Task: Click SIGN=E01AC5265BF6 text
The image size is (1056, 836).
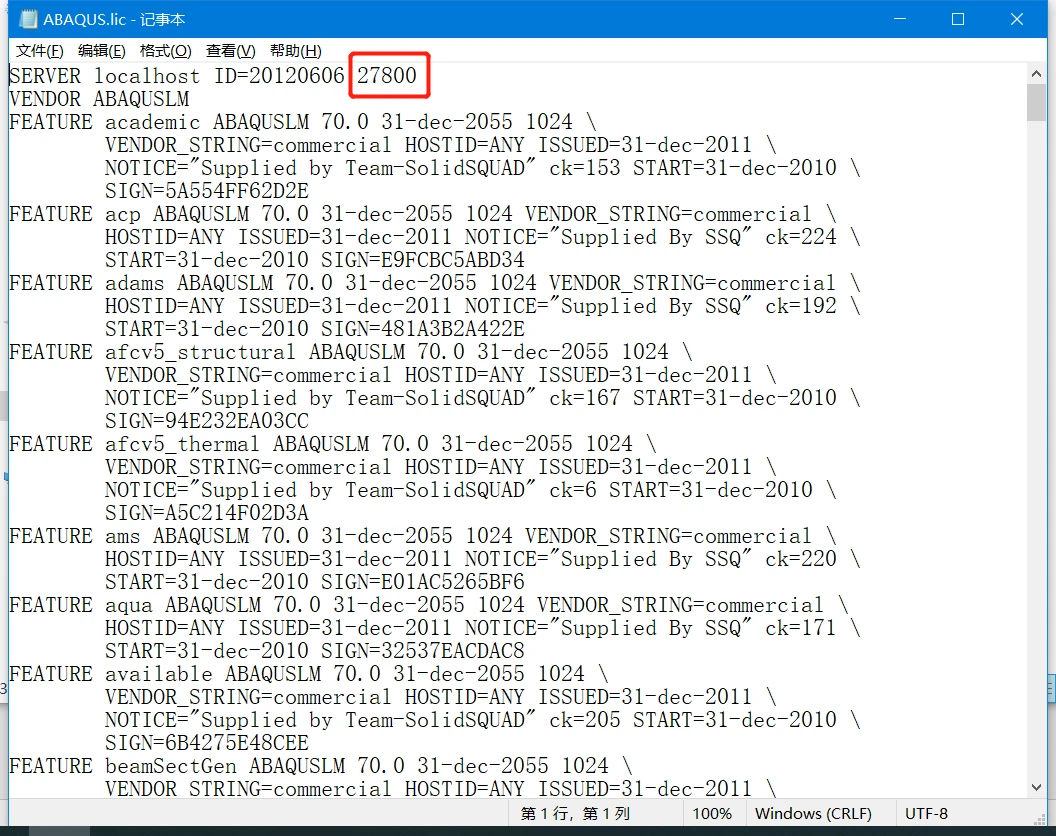Action: 422,582
